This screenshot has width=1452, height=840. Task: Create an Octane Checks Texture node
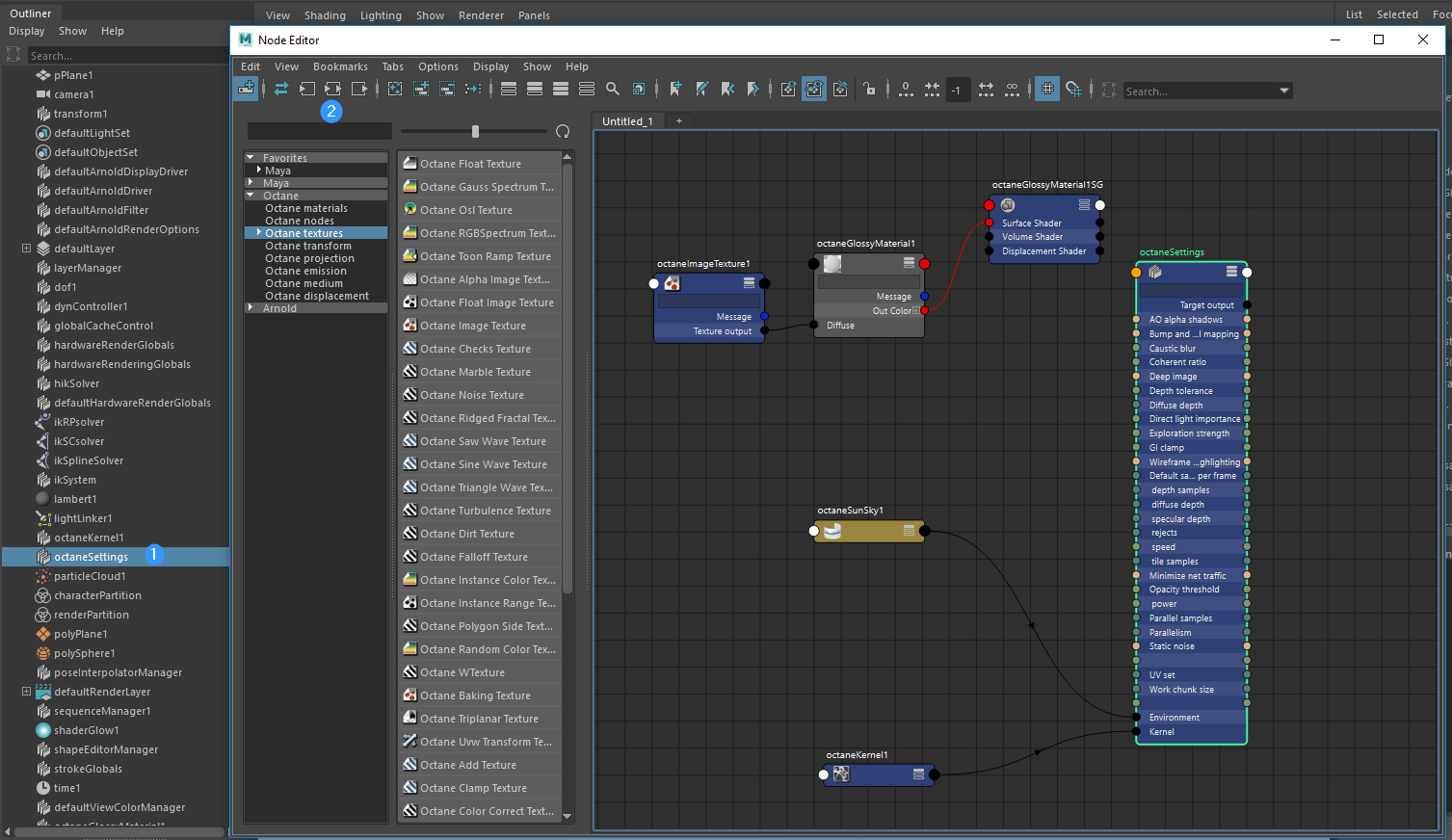(x=480, y=349)
